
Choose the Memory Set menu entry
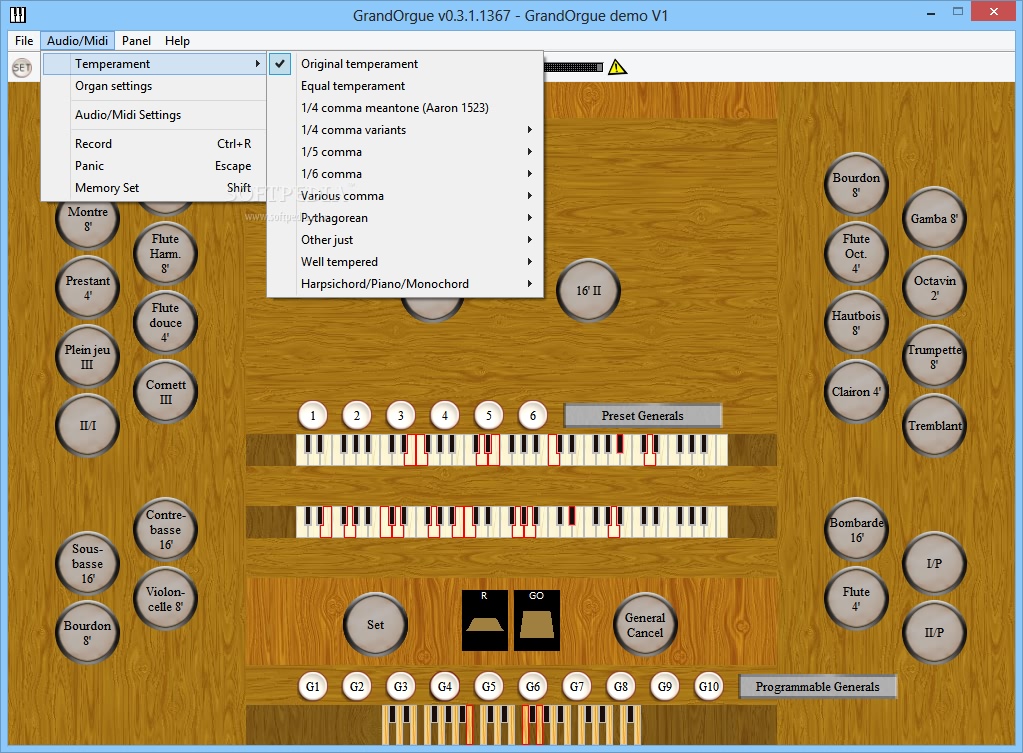pyautogui.click(x=154, y=188)
